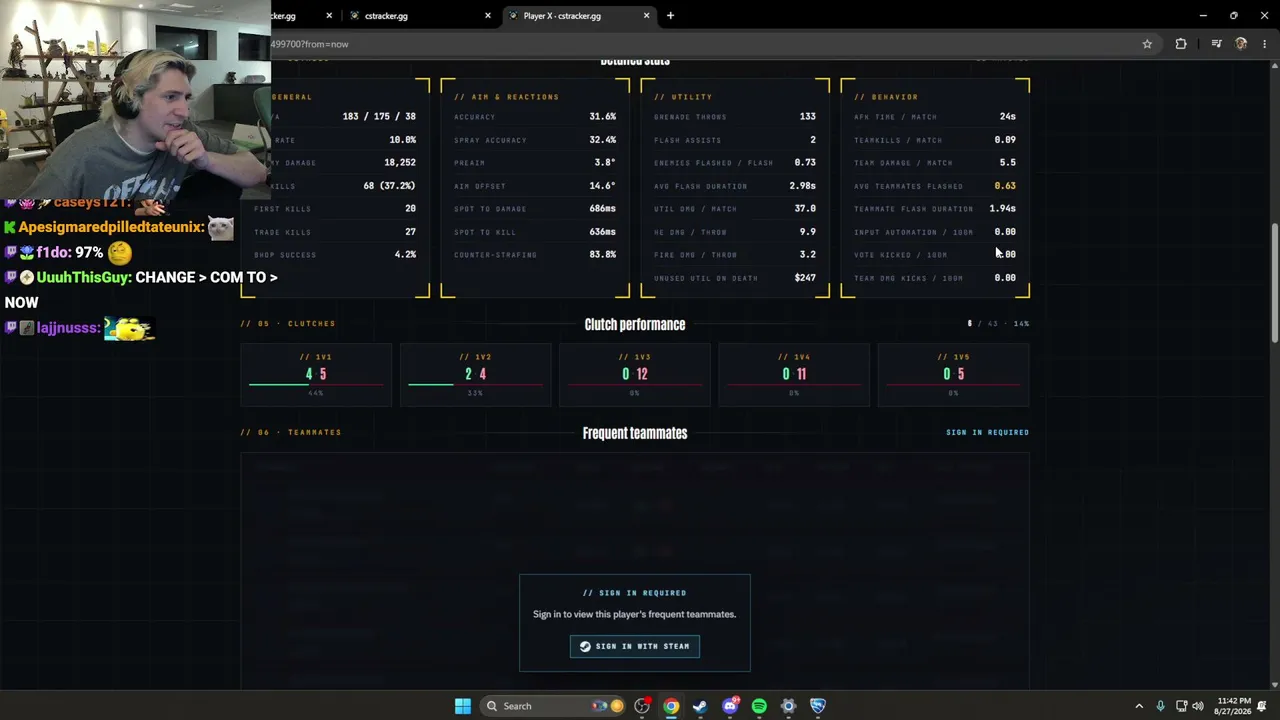The width and height of the screenshot is (1280, 720).
Task: Click the Sign in with Steam button
Action: pos(635,646)
